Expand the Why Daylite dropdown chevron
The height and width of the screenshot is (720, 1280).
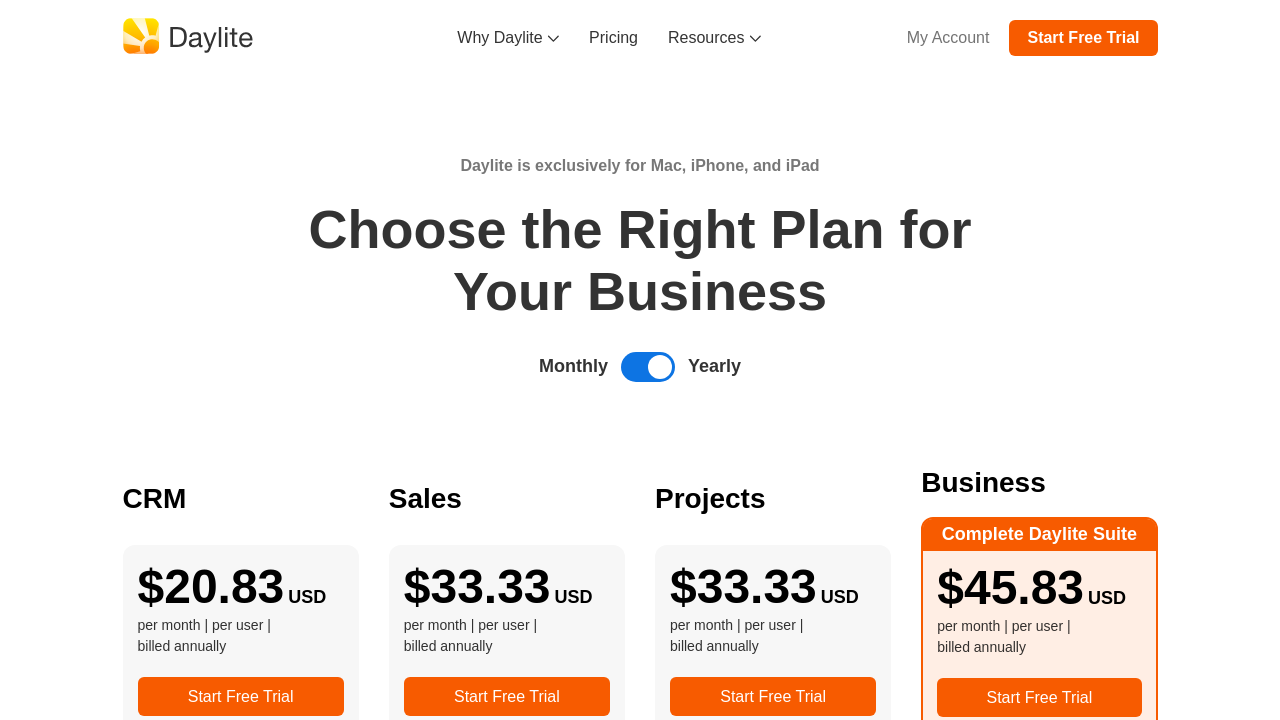tap(553, 39)
